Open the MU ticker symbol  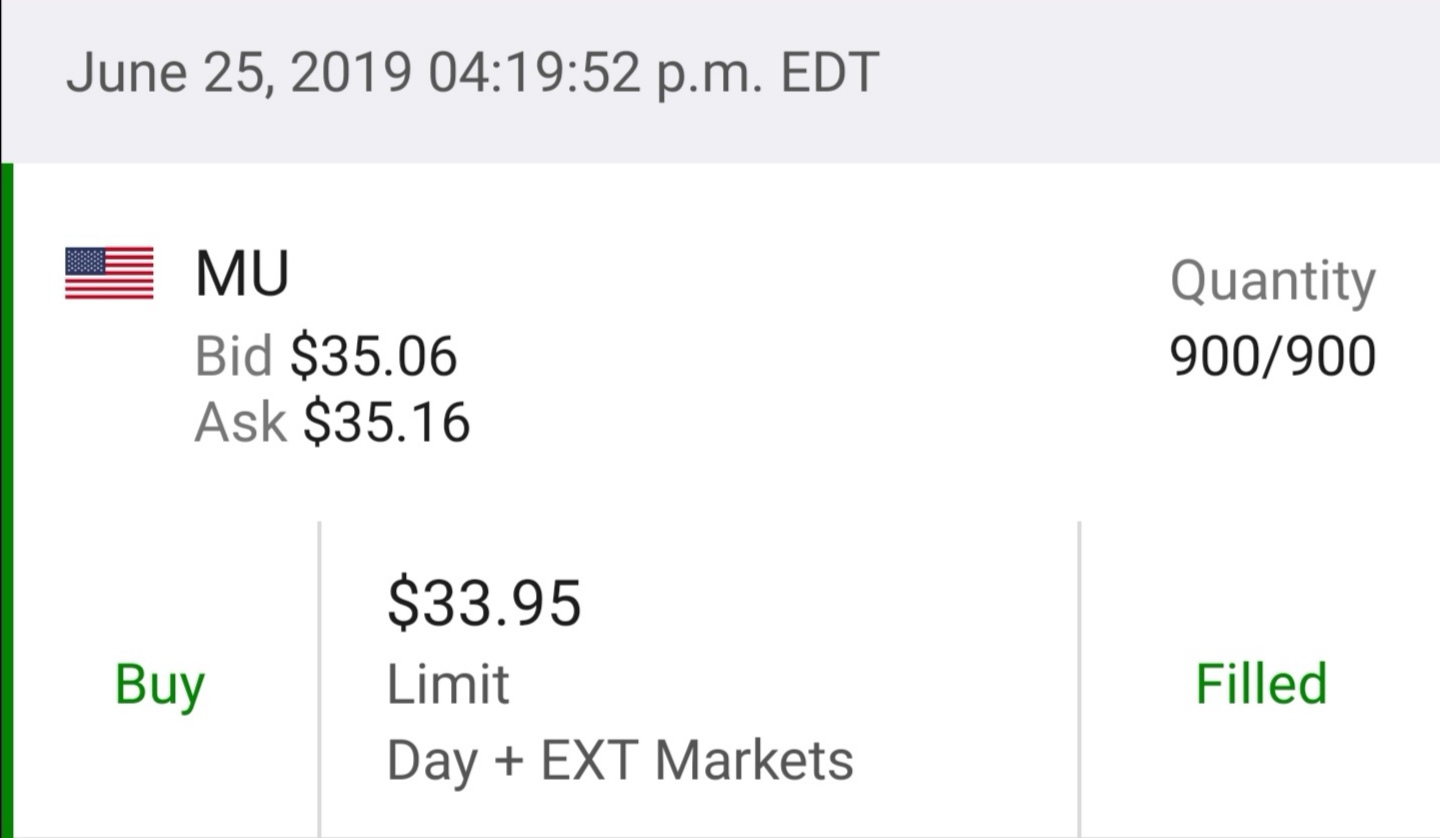pos(242,274)
